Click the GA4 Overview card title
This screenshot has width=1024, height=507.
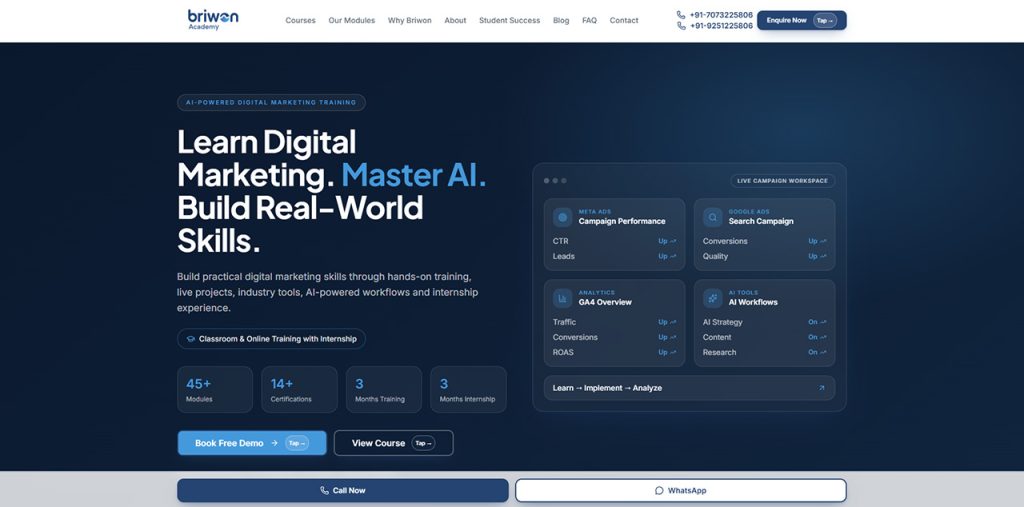pyautogui.click(x=605, y=303)
